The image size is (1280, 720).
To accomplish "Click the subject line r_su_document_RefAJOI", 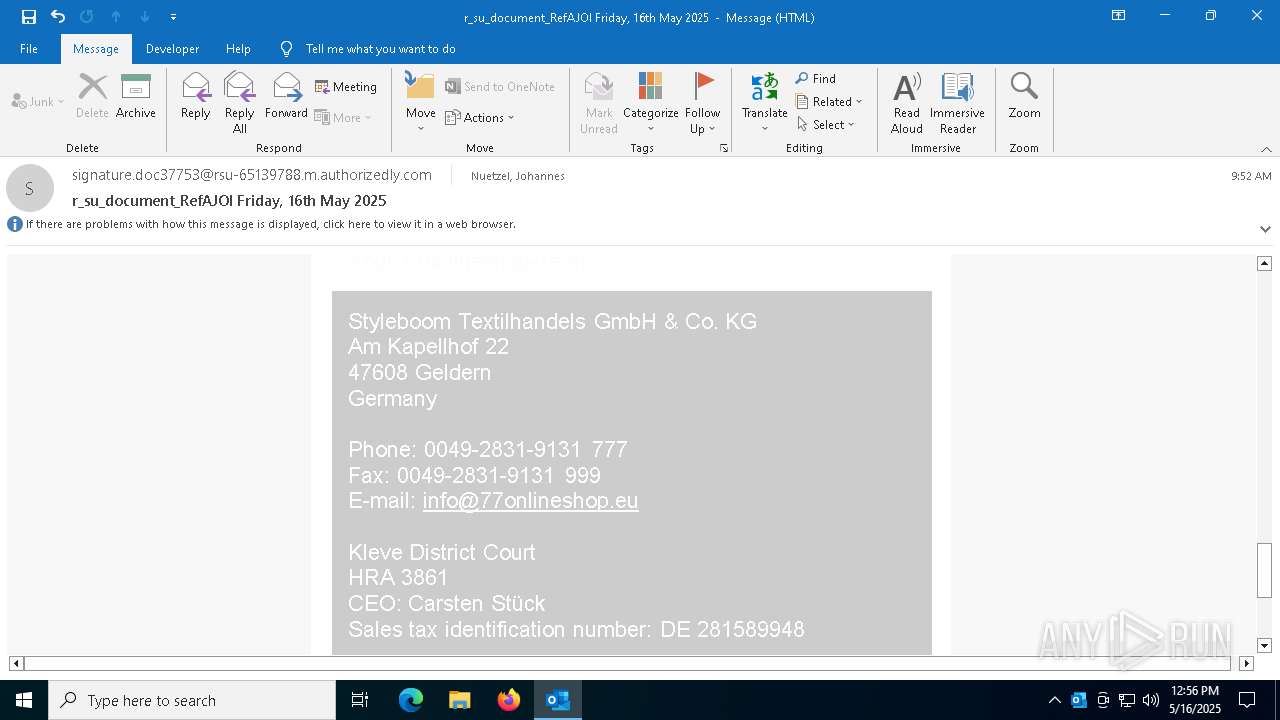I will pos(229,201).
